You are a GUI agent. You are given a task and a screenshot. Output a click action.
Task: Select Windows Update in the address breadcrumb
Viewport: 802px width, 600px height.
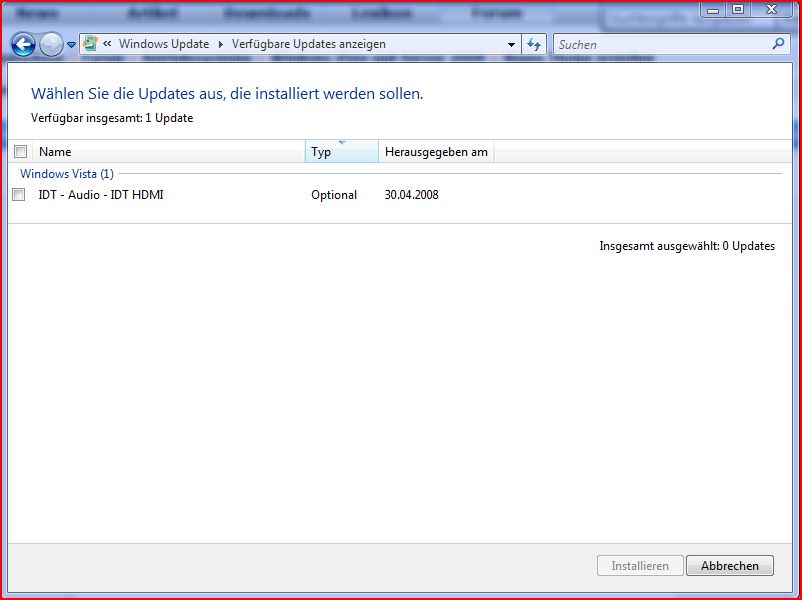pos(164,44)
